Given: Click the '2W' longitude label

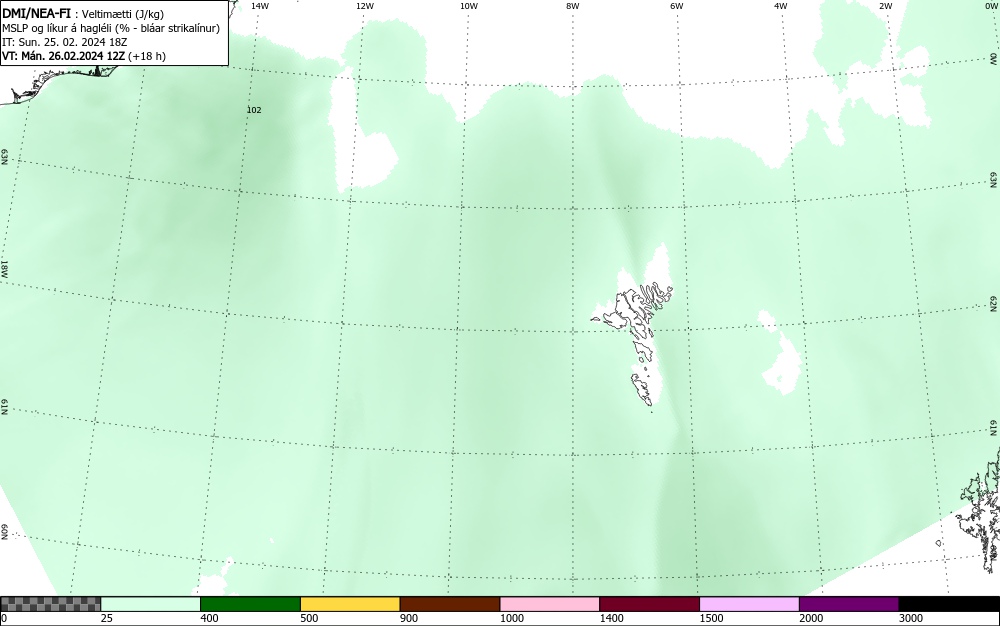Looking at the screenshot, I should coord(886,6).
